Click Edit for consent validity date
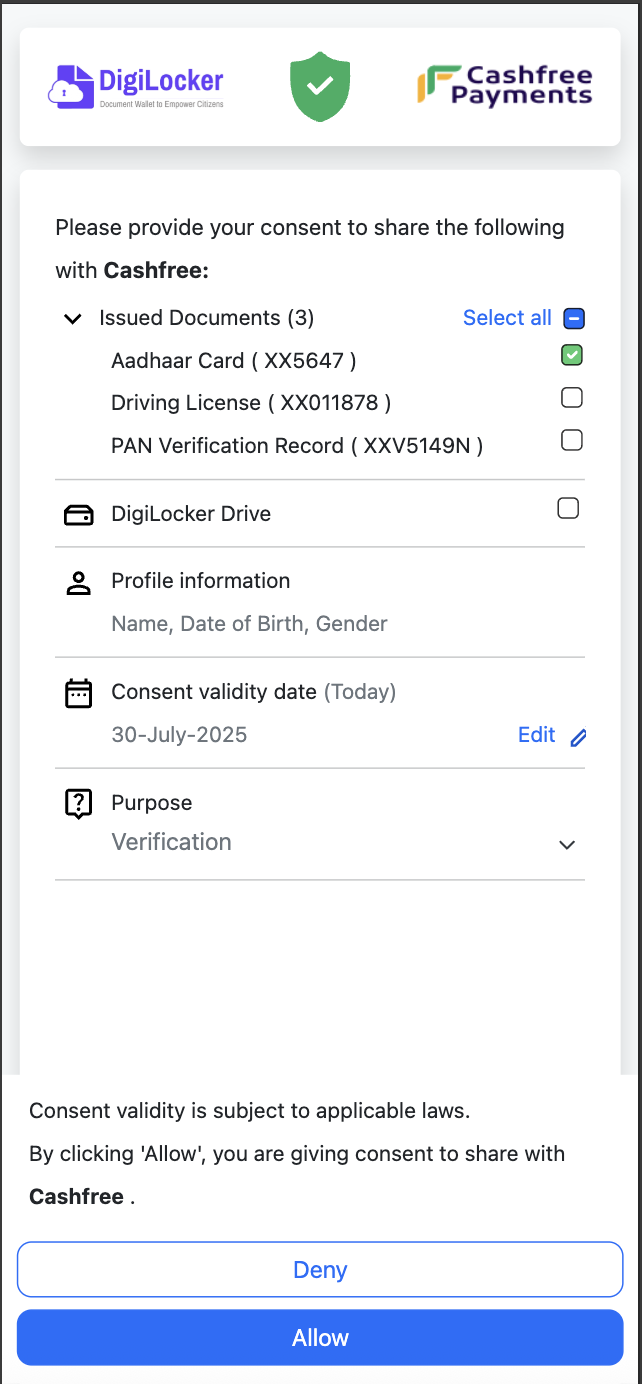 coord(536,735)
